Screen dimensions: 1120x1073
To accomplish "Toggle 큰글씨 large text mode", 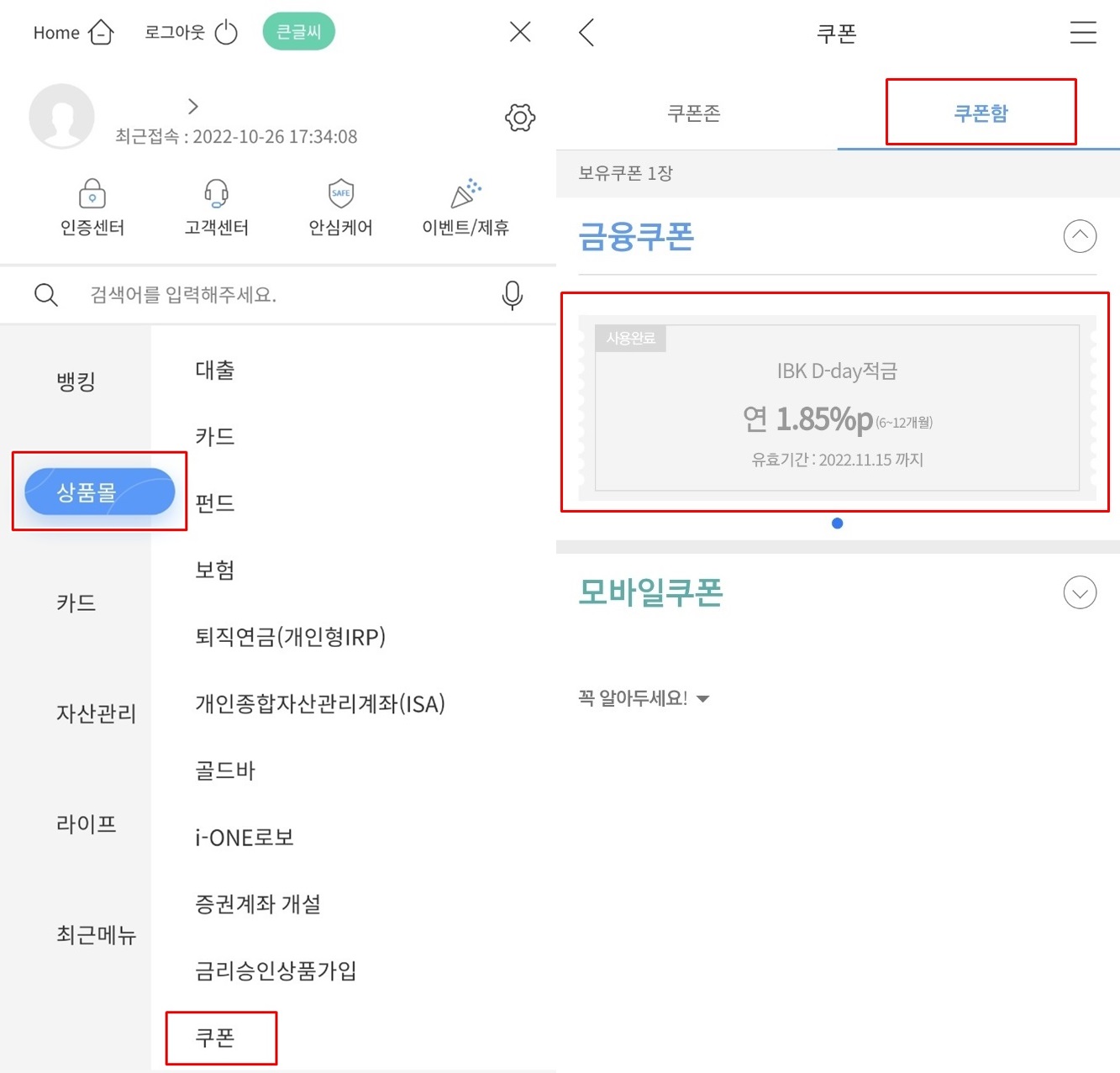I will click(298, 29).
